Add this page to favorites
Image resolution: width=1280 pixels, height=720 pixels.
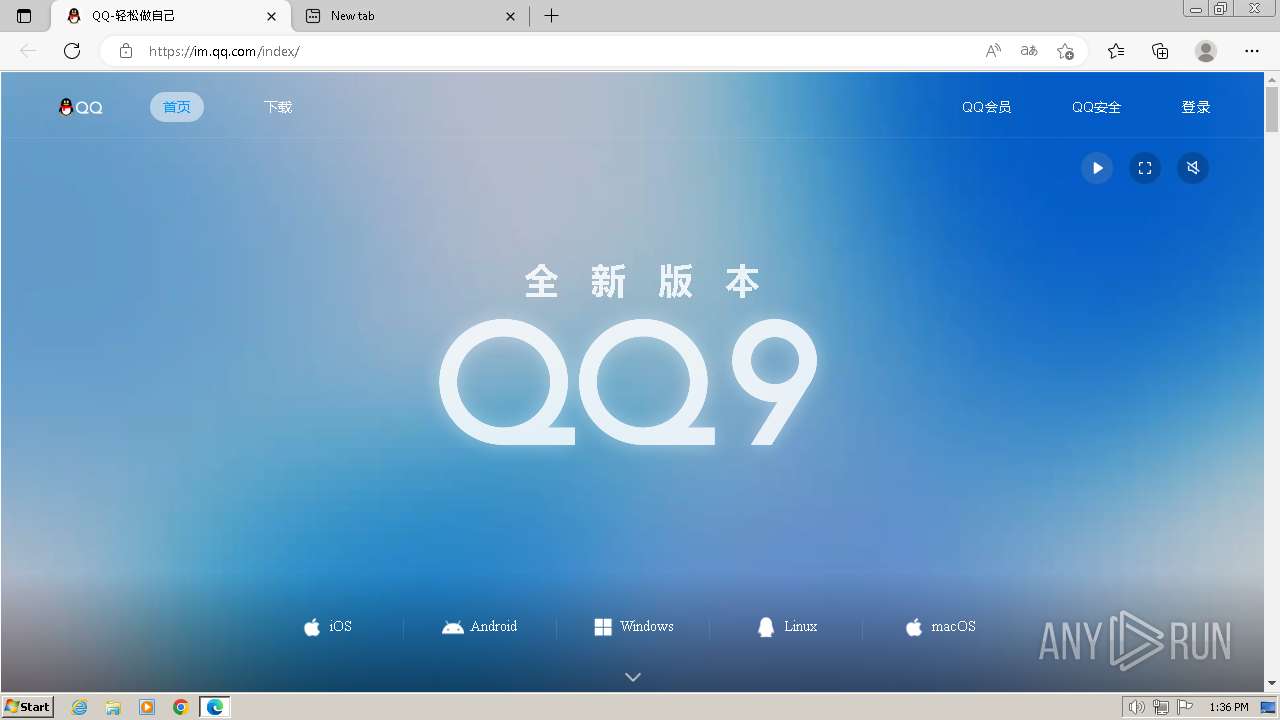point(1065,51)
